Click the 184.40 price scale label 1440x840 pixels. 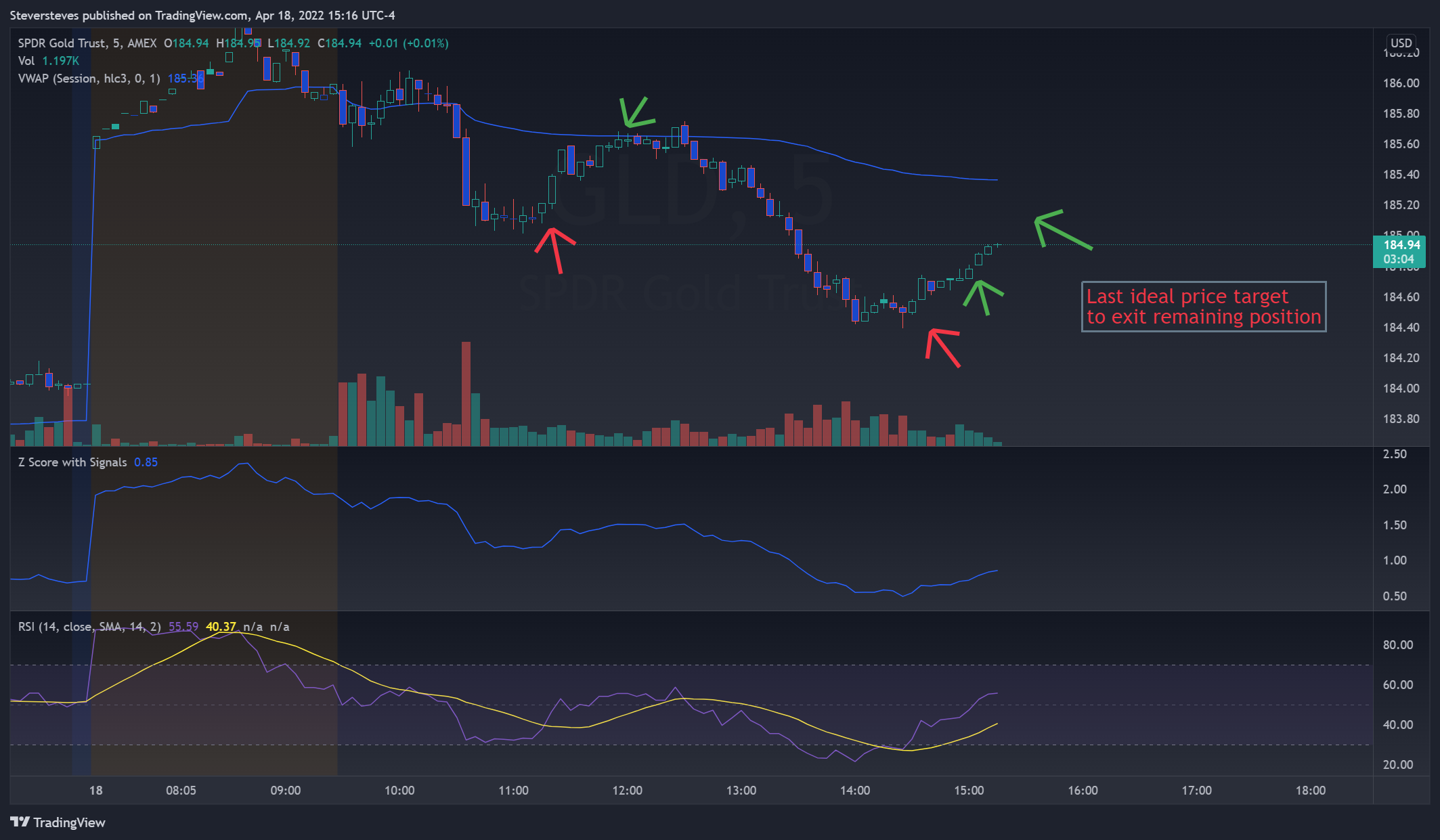pos(1401,328)
